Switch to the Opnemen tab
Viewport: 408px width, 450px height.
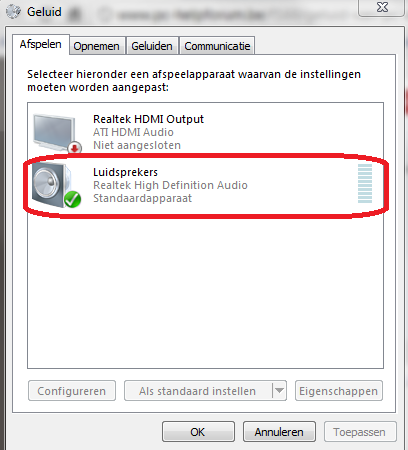(97, 46)
